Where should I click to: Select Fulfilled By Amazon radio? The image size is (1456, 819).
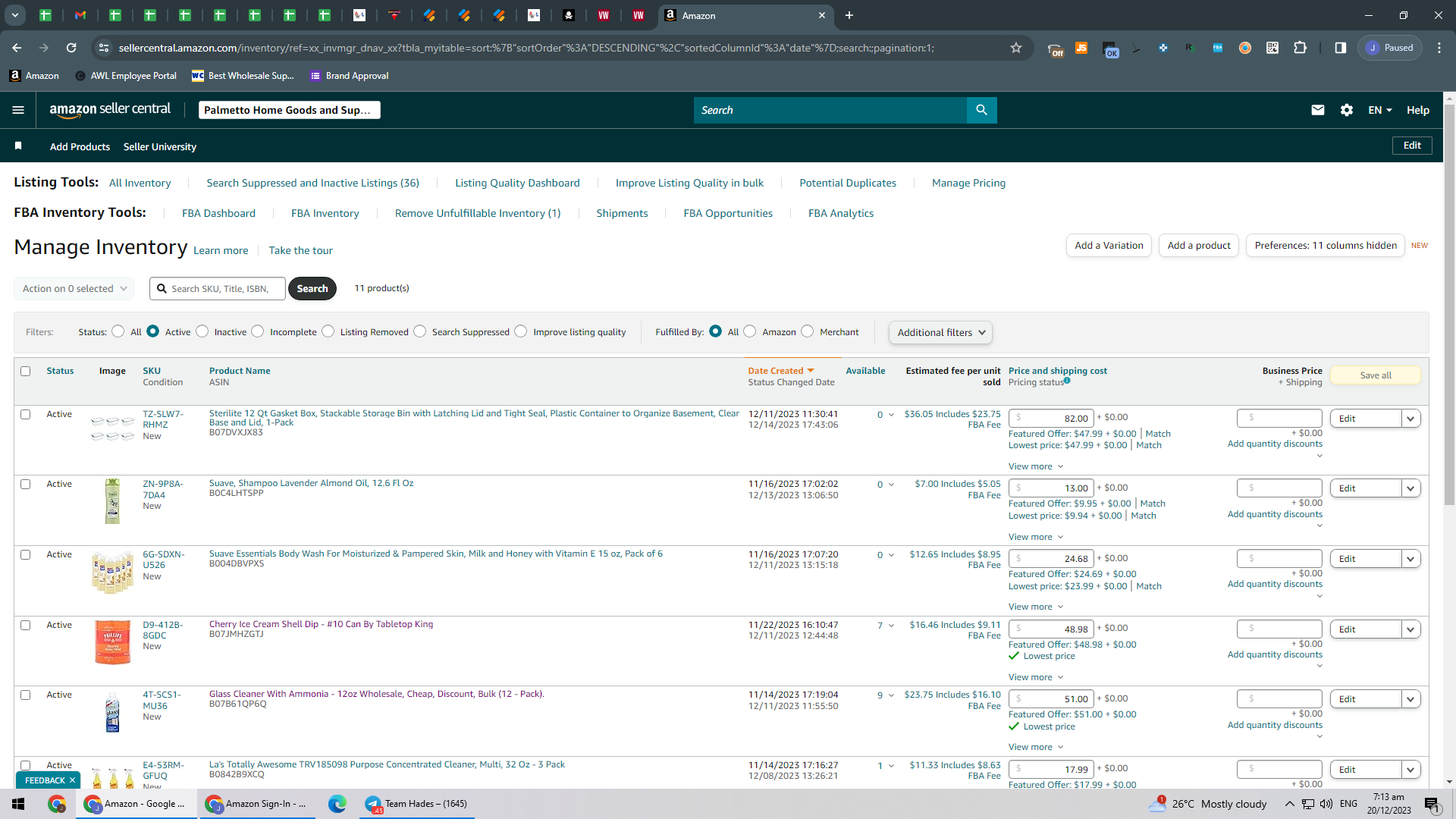750,331
